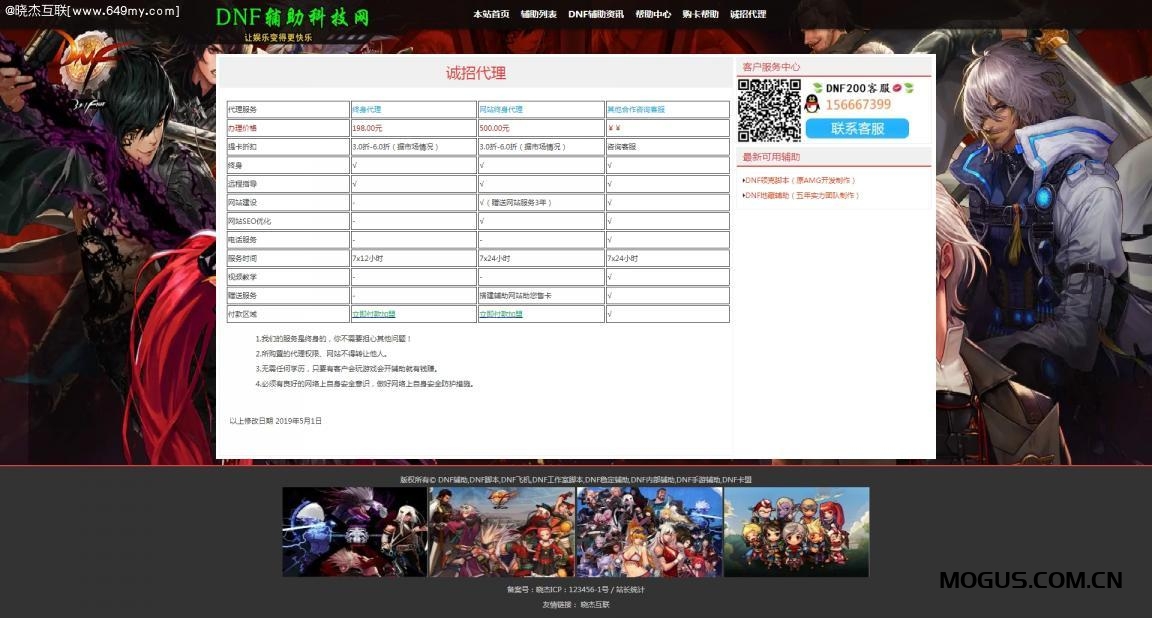Screen dimensions: 1152x618
Task: Click the lips icon after DNF200客服
Action: tap(896, 88)
